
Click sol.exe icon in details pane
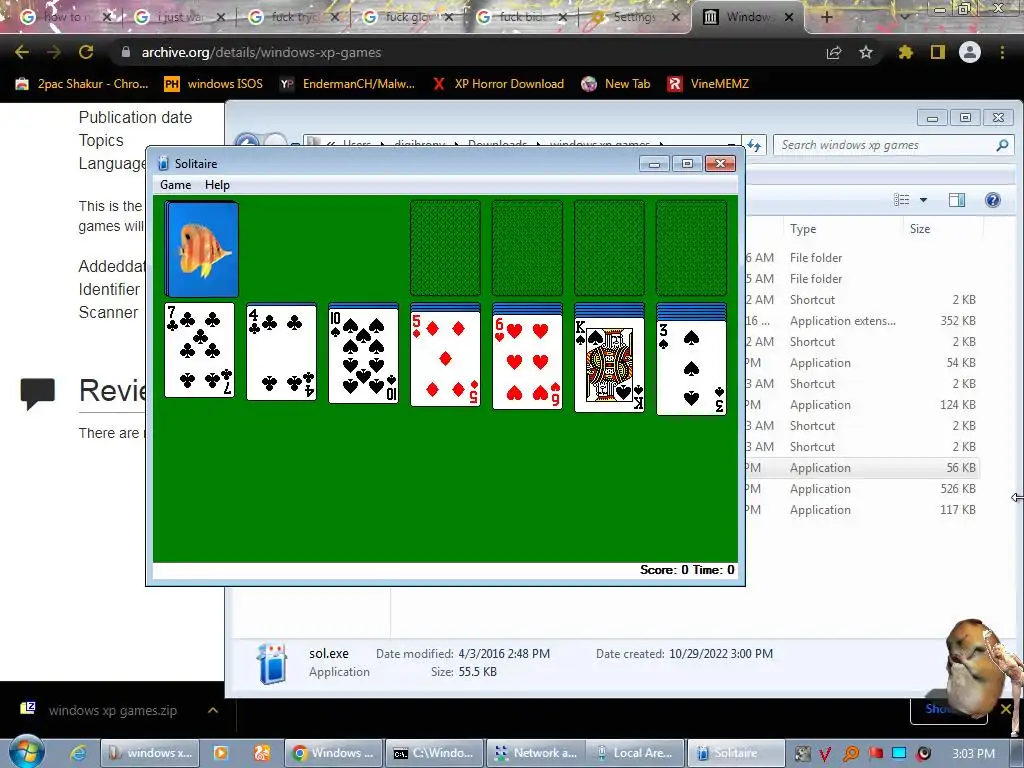click(x=272, y=664)
